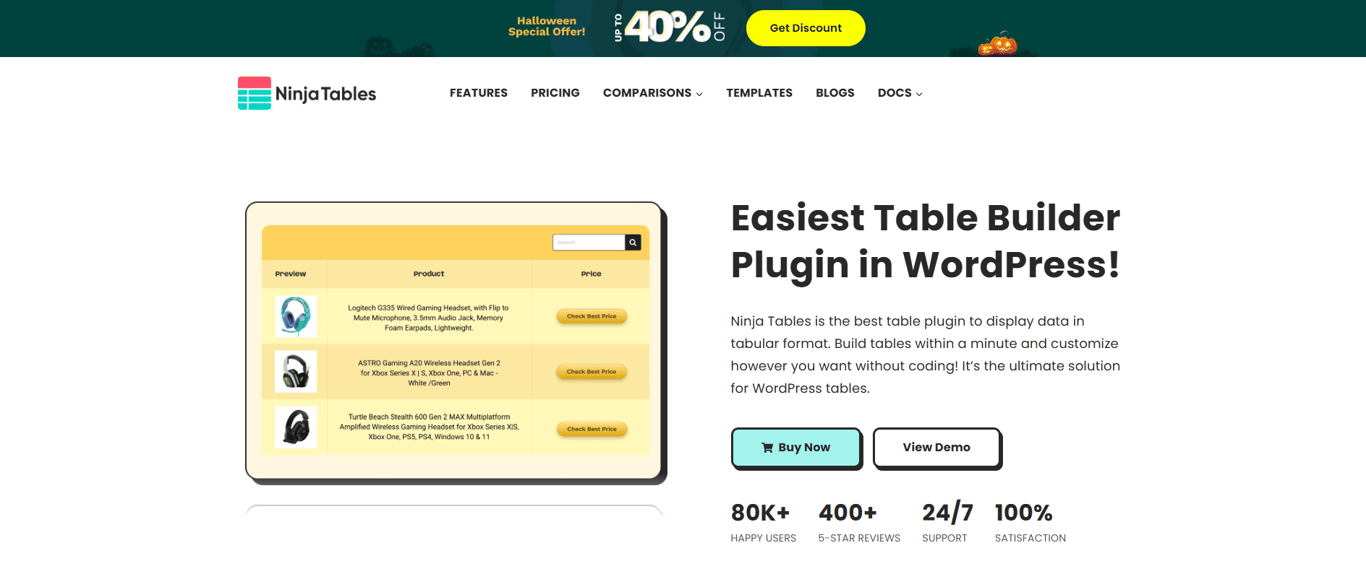The image size is (1366, 587).
Task: Click the Product column header
Action: coord(428,273)
